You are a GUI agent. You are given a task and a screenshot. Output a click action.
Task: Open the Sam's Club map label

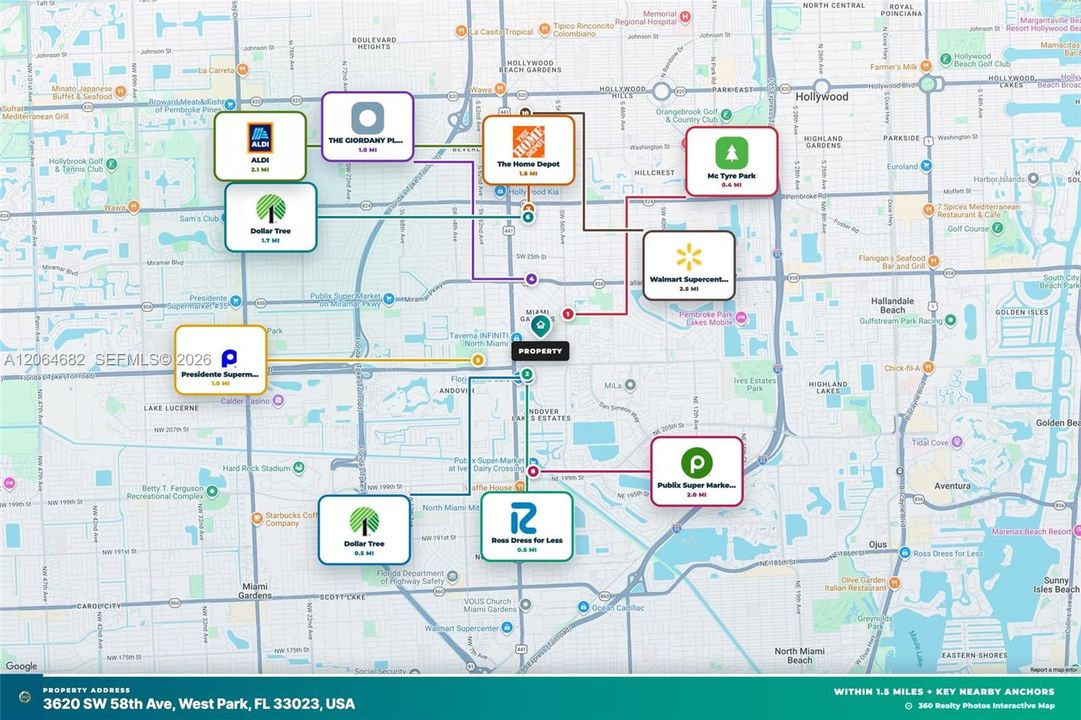(199, 219)
